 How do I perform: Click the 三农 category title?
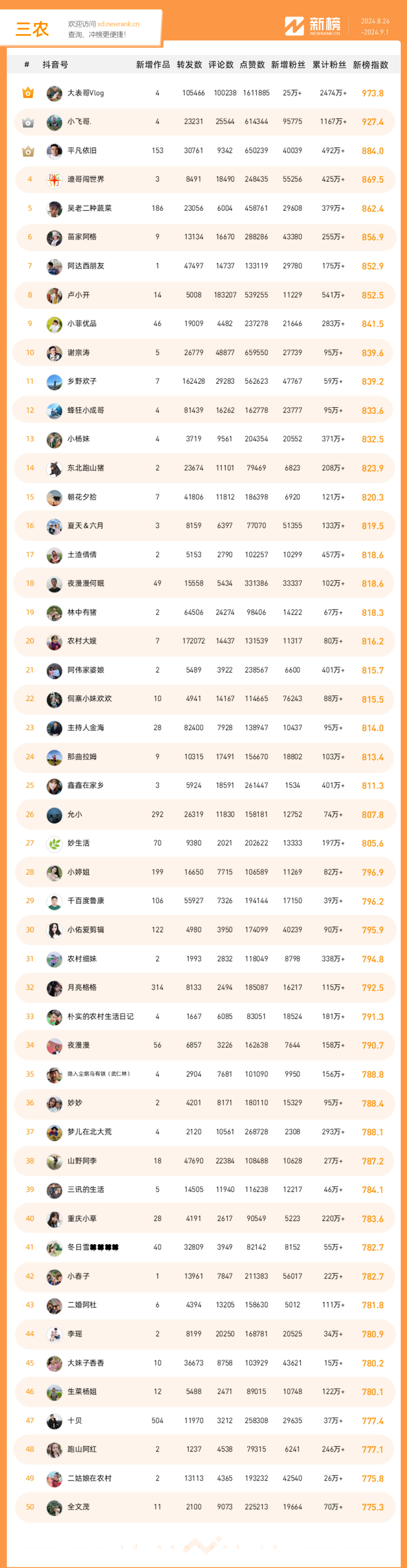point(32,29)
